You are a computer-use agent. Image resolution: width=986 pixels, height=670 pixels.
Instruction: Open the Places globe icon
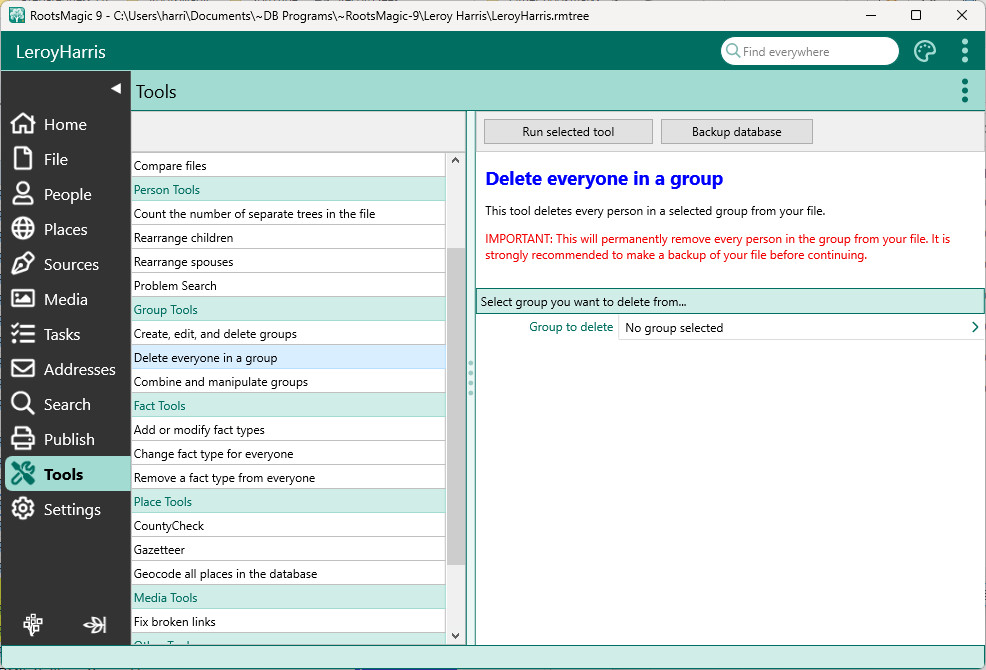(x=23, y=230)
